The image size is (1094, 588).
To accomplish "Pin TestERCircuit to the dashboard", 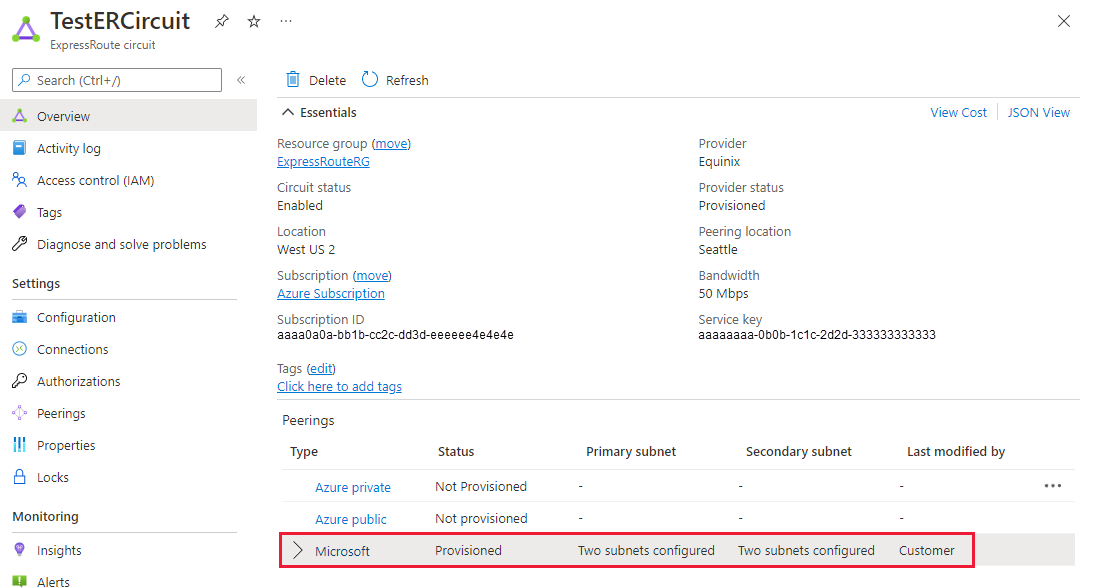I will tap(221, 21).
